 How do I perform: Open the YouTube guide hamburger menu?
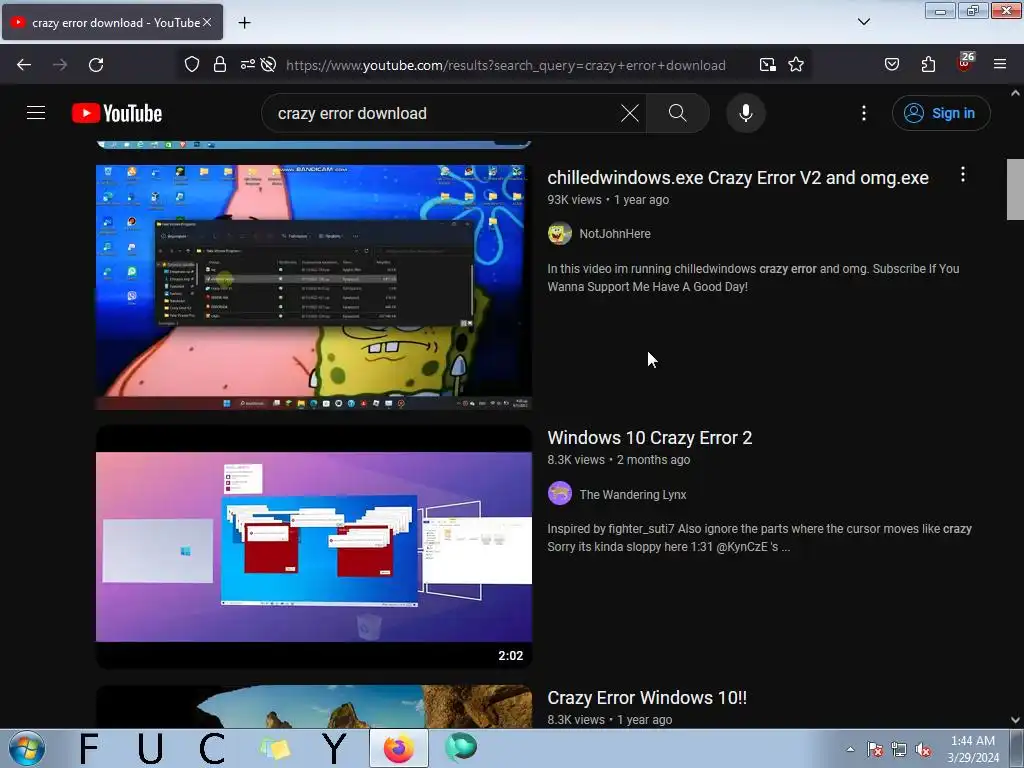pos(36,113)
